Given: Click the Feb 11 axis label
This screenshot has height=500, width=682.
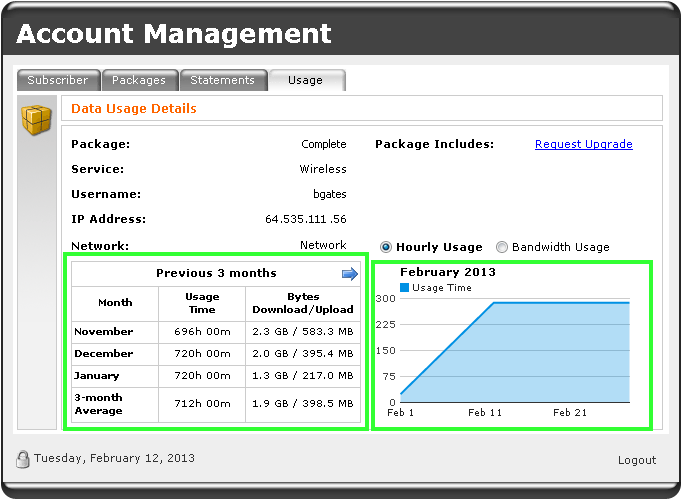Looking at the screenshot, I should tap(485, 413).
